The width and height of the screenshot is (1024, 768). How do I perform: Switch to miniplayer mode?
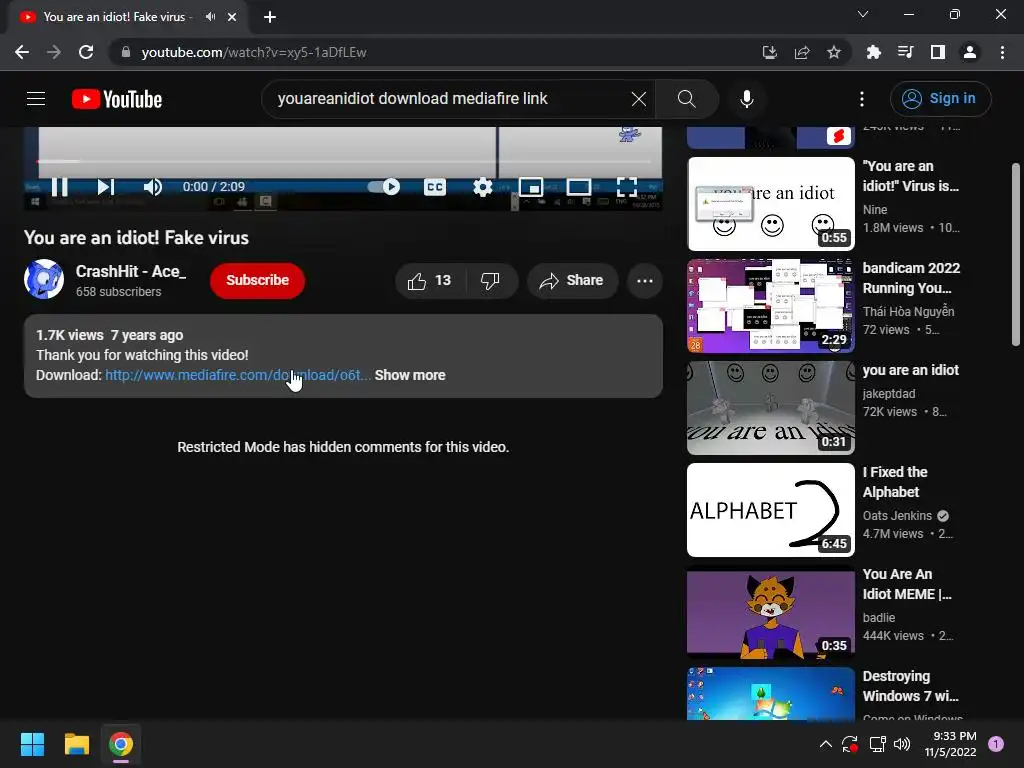[530, 187]
